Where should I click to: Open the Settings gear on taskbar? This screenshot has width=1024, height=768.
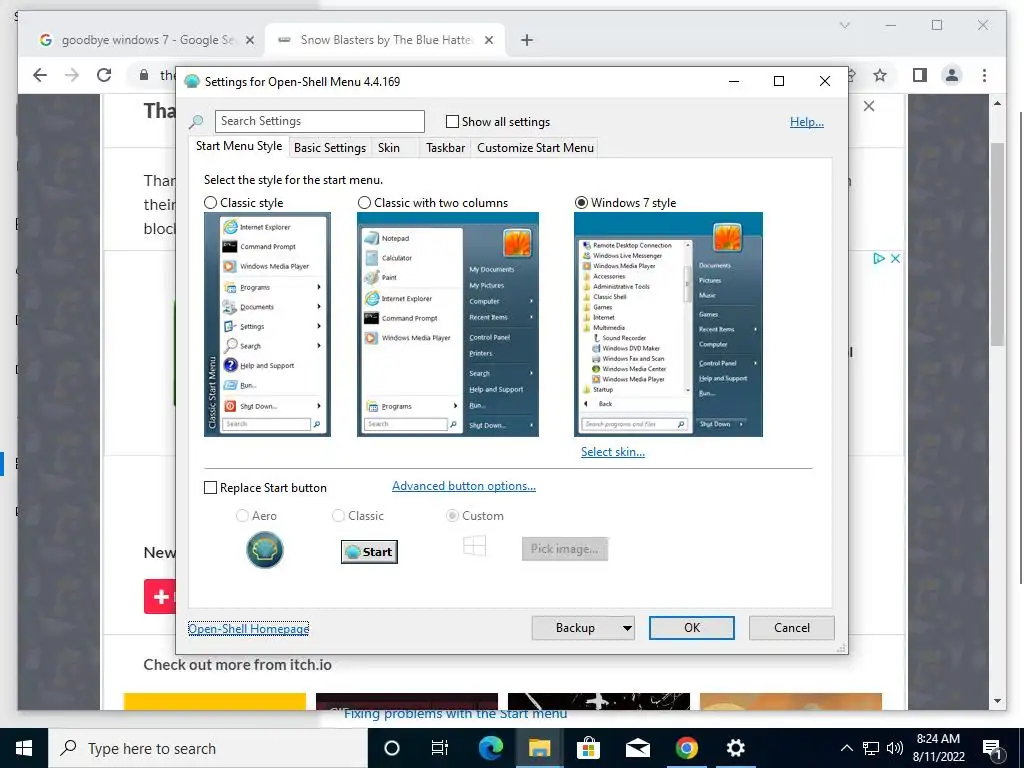tap(735, 748)
